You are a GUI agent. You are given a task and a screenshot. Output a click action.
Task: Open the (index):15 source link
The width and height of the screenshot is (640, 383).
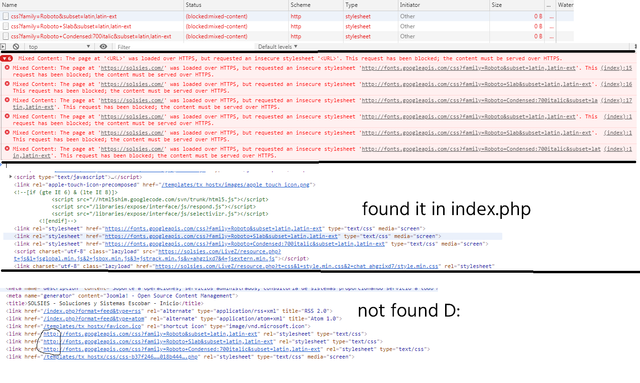pos(616,68)
